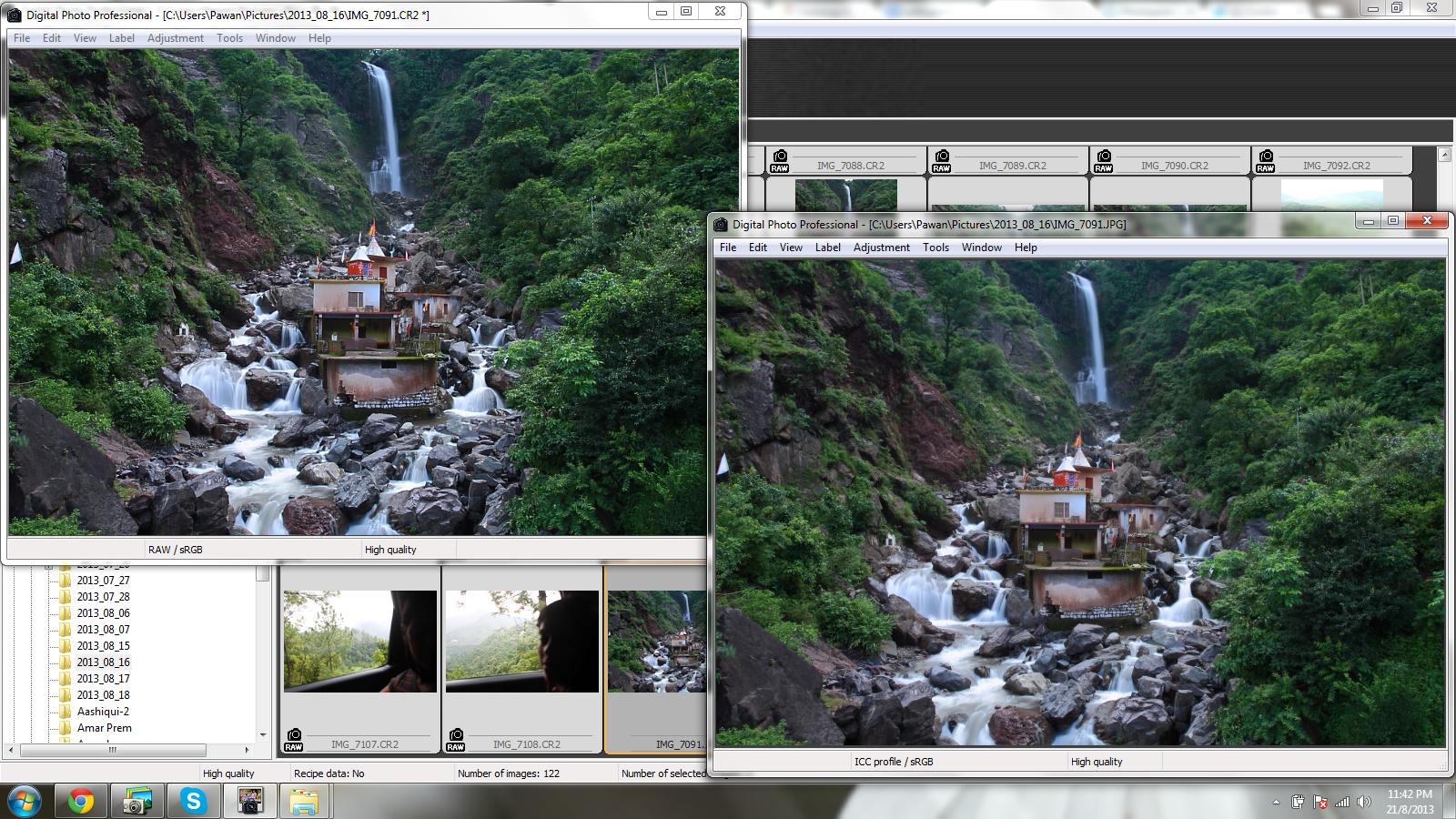Select folder 2013_08_16 in the tree
Image resolution: width=1456 pixels, height=819 pixels.
[103, 662]
